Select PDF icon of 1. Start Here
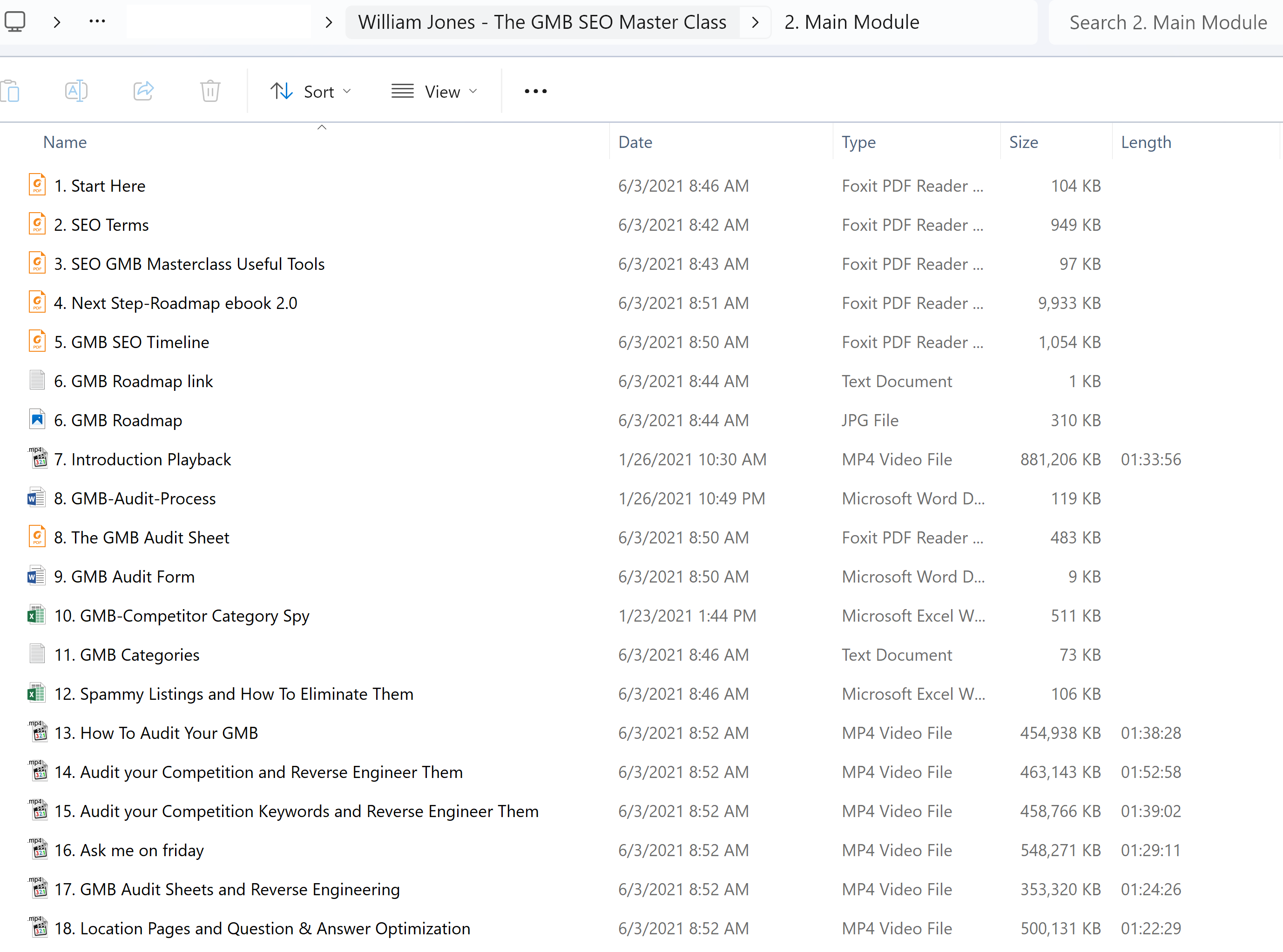 (x=37, y=185)
